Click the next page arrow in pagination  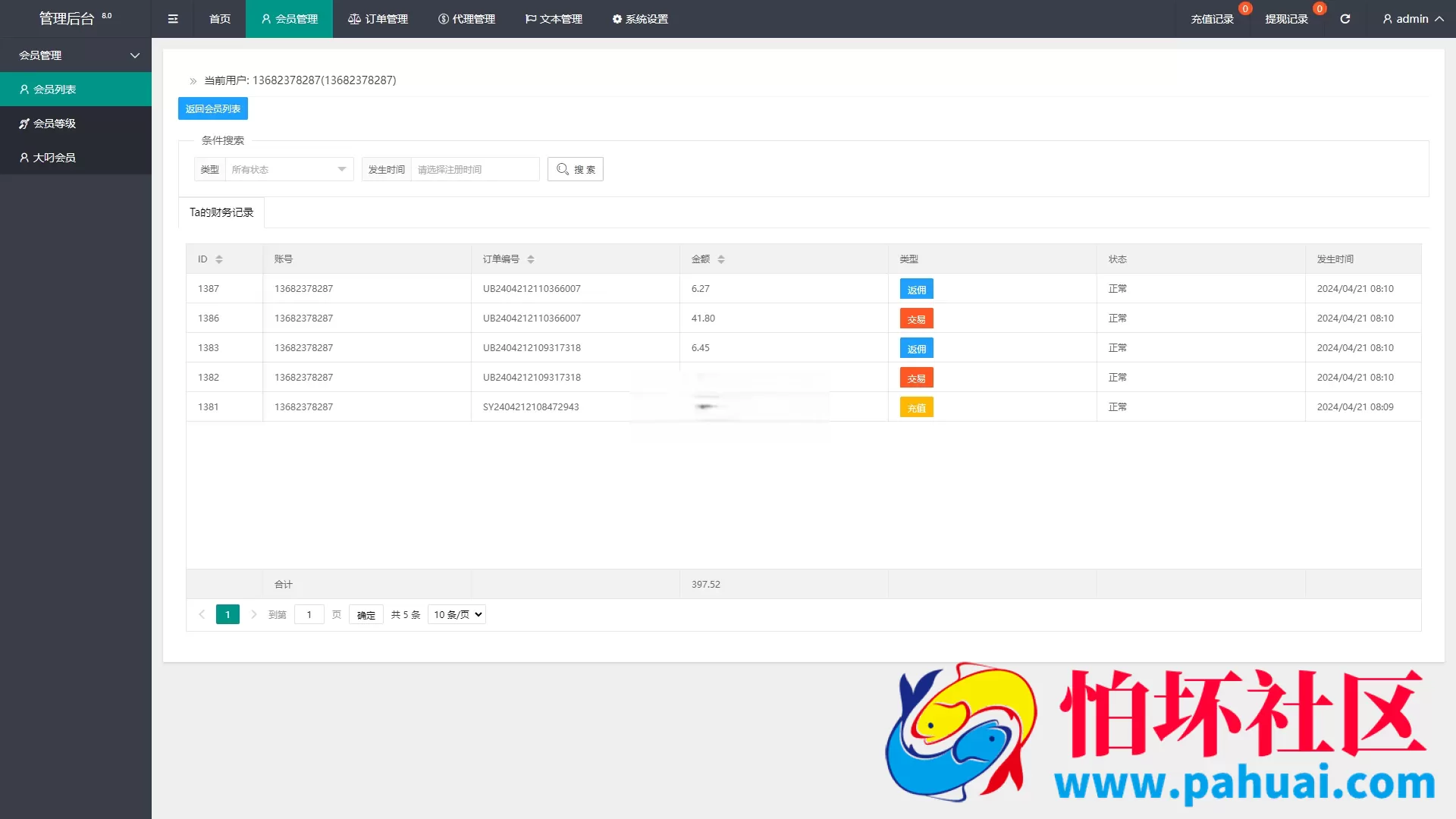[x=254, y=614]
